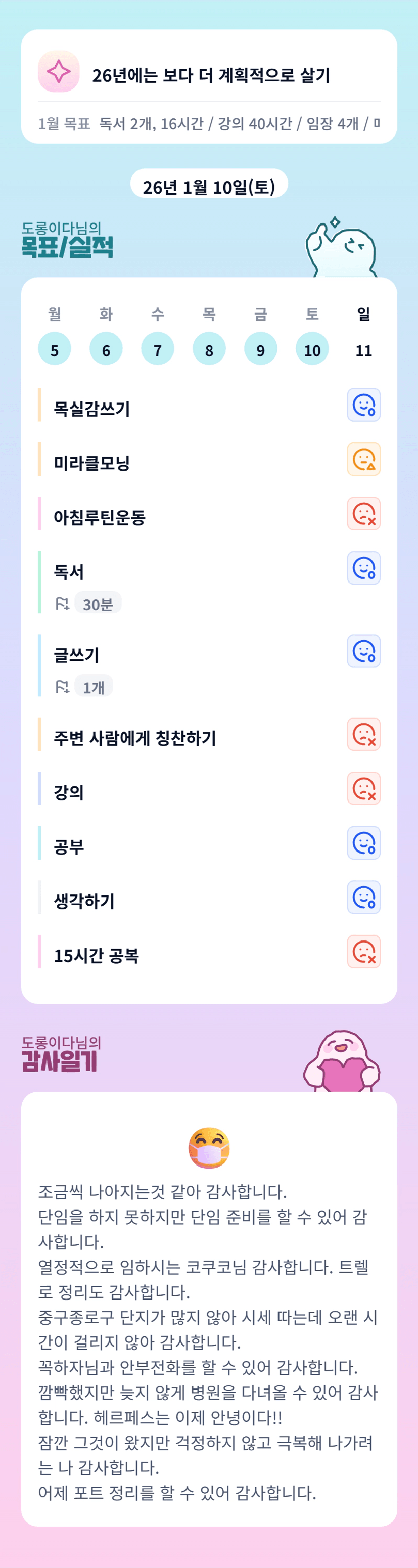Image resolution: width=418 pixels, height=1568 pixels.
Task: Click the yearly goal title 26년에는 보다 더 계획적으로 살기
Action: click(x=211, y=75)
